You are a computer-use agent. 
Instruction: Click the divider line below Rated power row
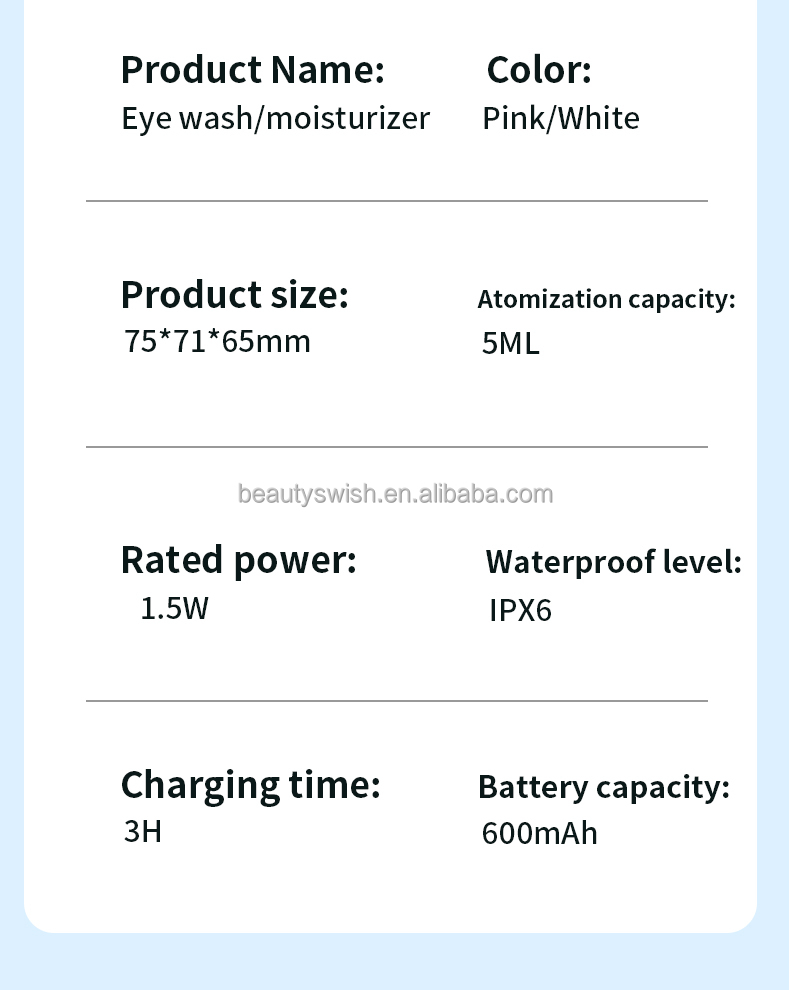click(396, 701)
